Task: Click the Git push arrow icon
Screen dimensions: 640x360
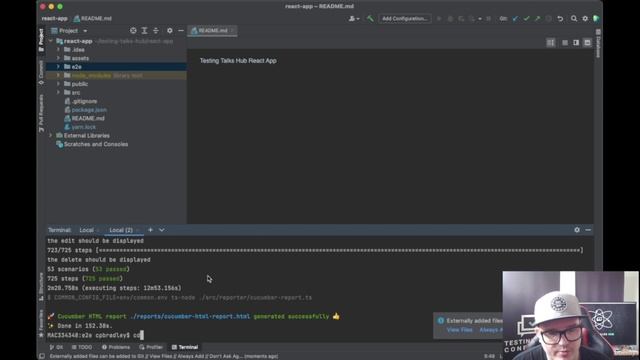Action: (x=538, y=18)
